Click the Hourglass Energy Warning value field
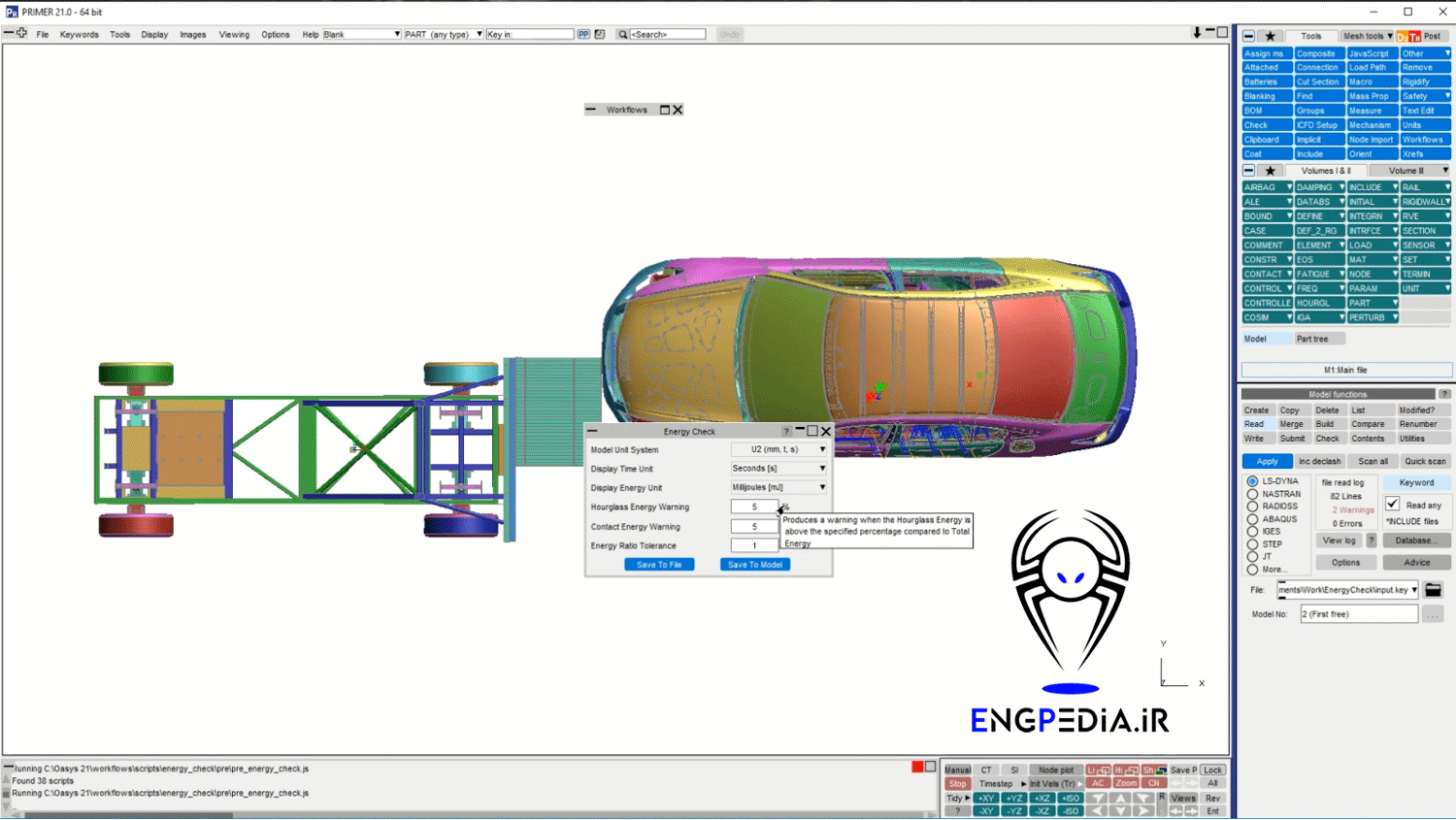 coord(754,507)
